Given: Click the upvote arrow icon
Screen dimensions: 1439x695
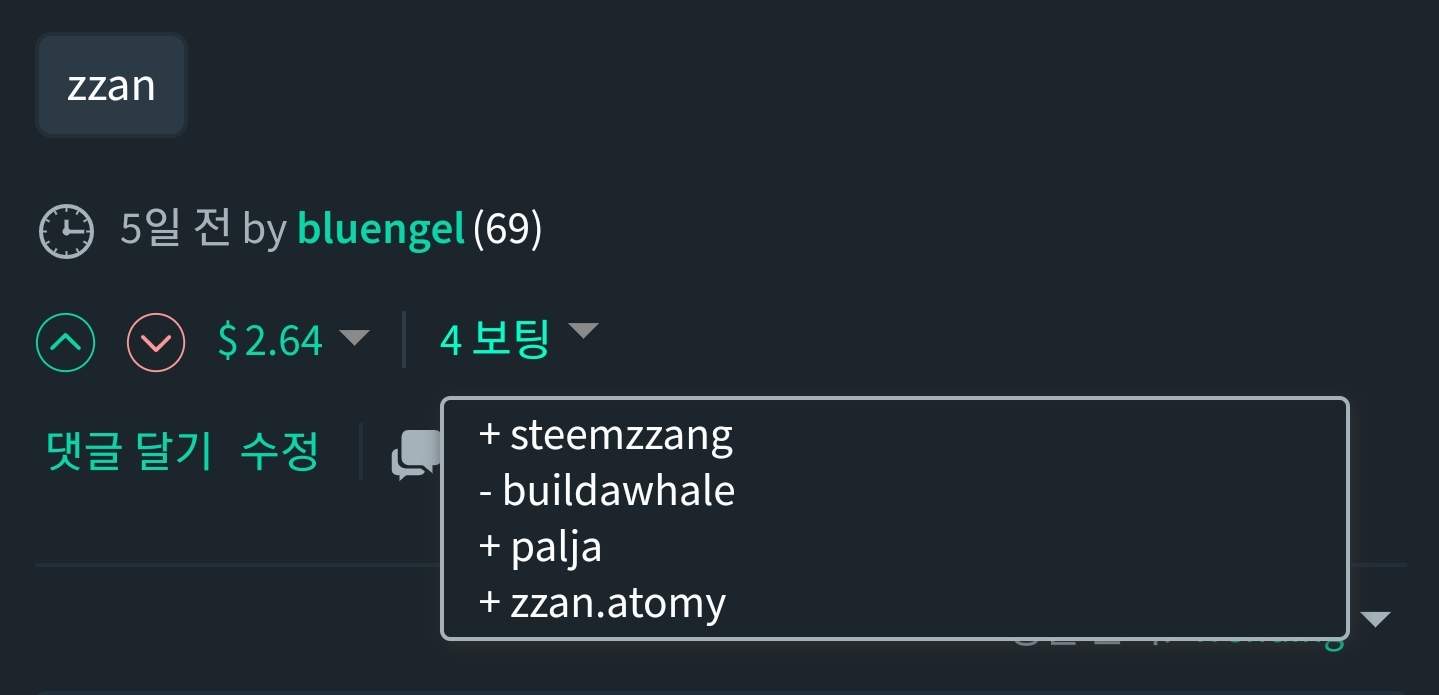Looking at the screenshot, I should pos(66,343).
